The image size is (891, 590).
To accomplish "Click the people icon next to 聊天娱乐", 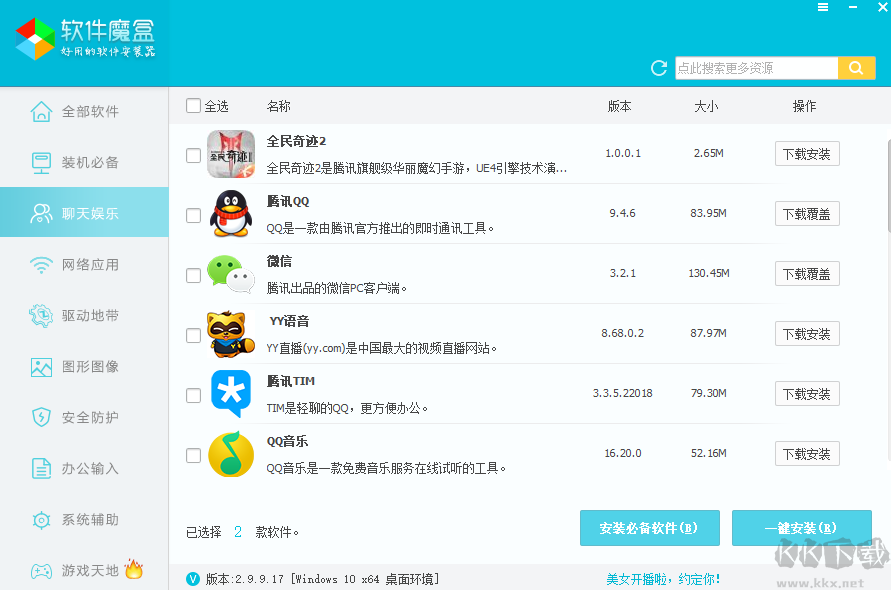I will pyautogui.click(x=41, y=213).
